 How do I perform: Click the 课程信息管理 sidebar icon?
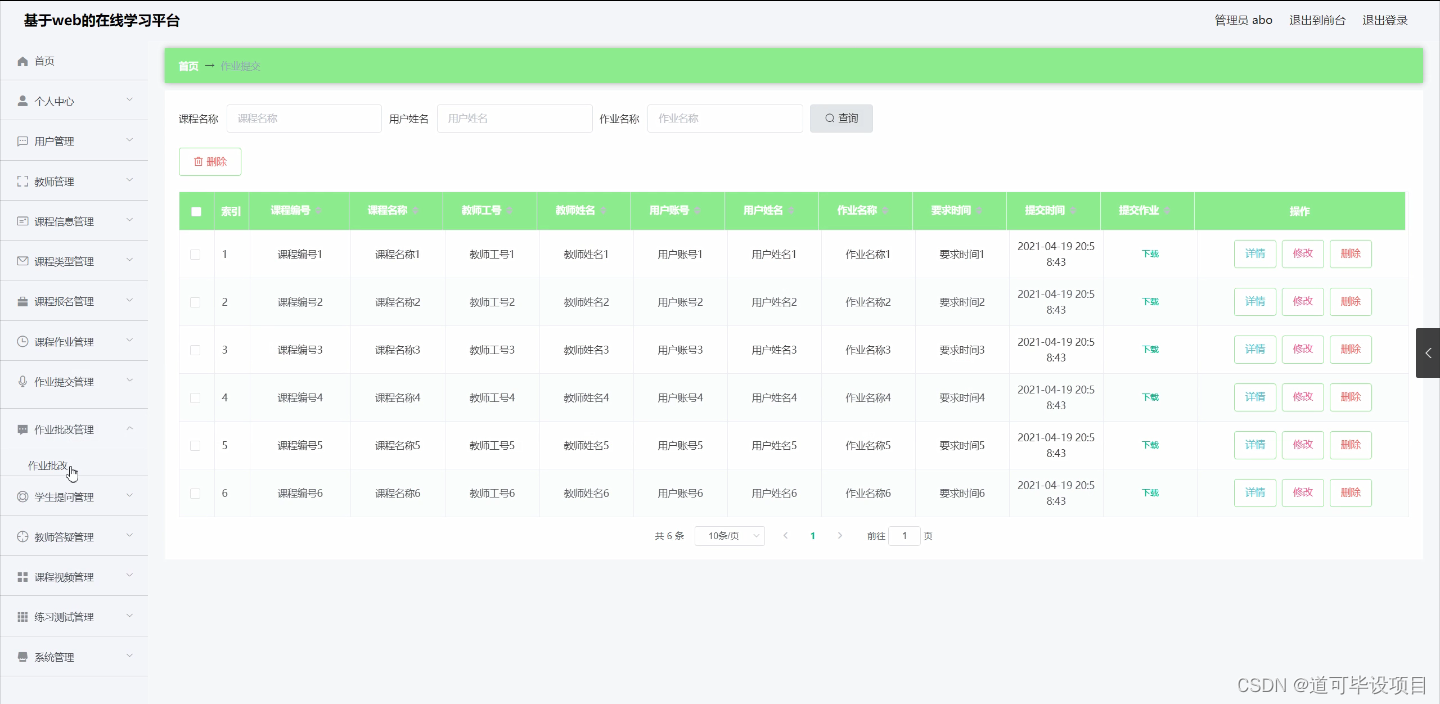click(x=22, y=220)
